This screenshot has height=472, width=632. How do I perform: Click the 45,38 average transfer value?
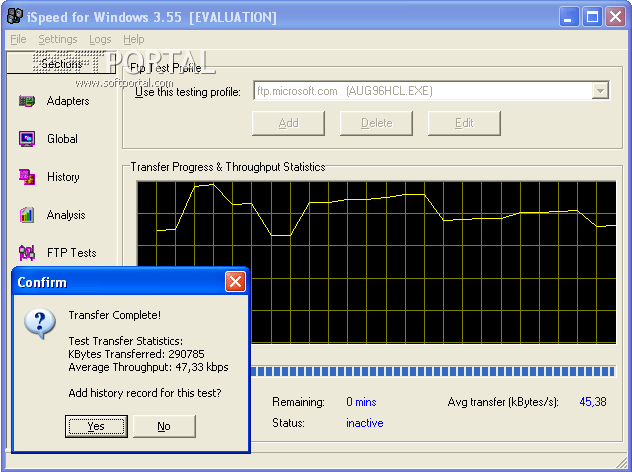(x=592, y=401)
